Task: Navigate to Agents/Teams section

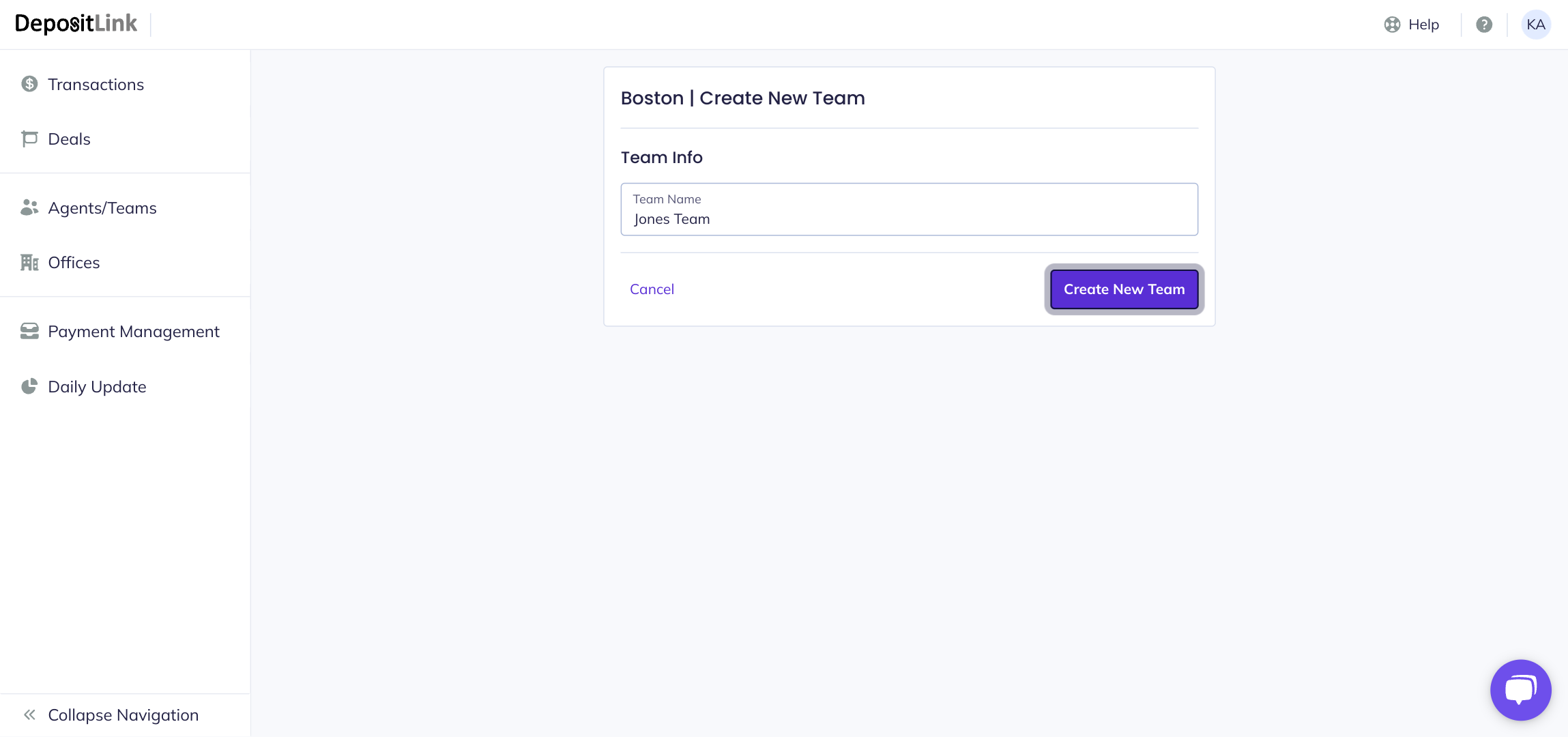Action: tap(102, 208)
